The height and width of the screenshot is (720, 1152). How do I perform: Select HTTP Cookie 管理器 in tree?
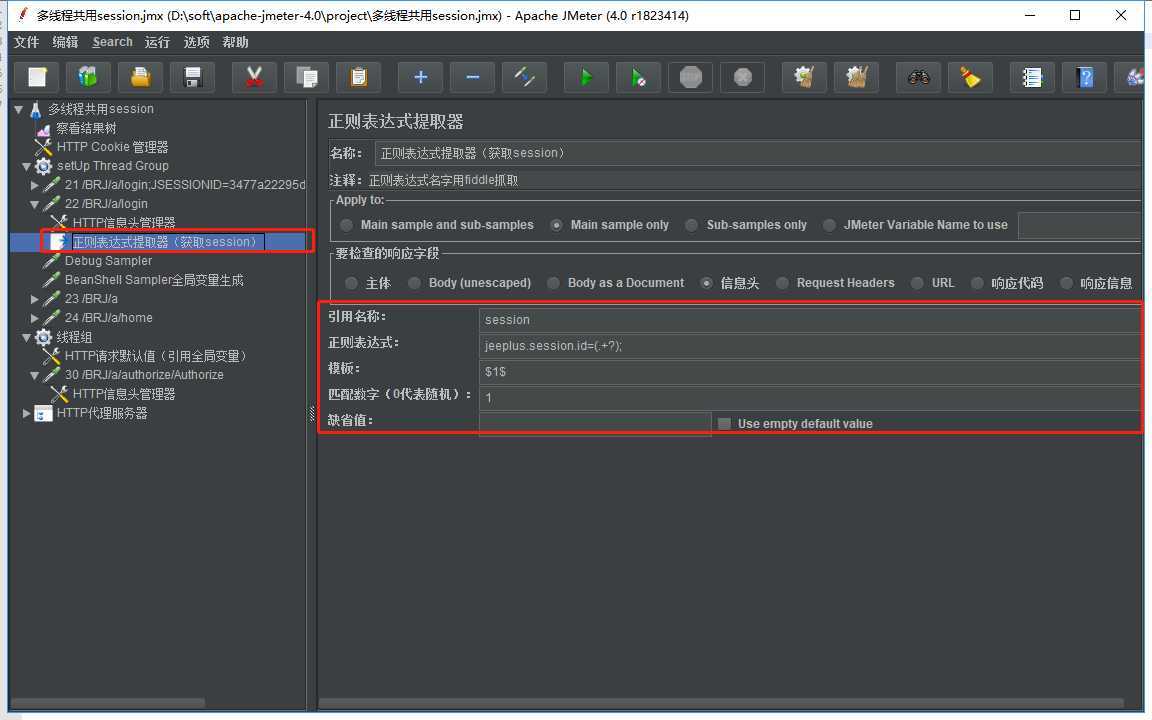pos(112,147)
